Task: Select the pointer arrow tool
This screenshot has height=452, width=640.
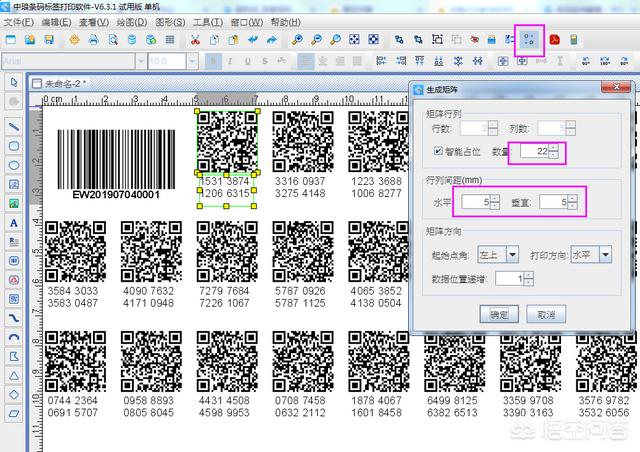Action: tap(14, 82)
